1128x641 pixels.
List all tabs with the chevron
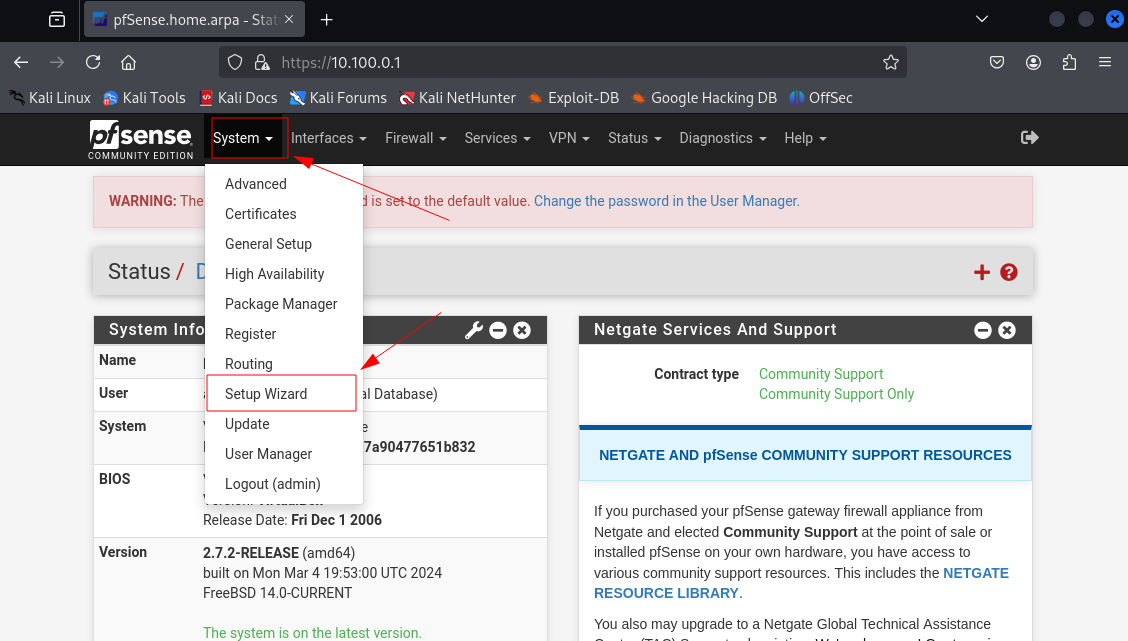(982, 19)
